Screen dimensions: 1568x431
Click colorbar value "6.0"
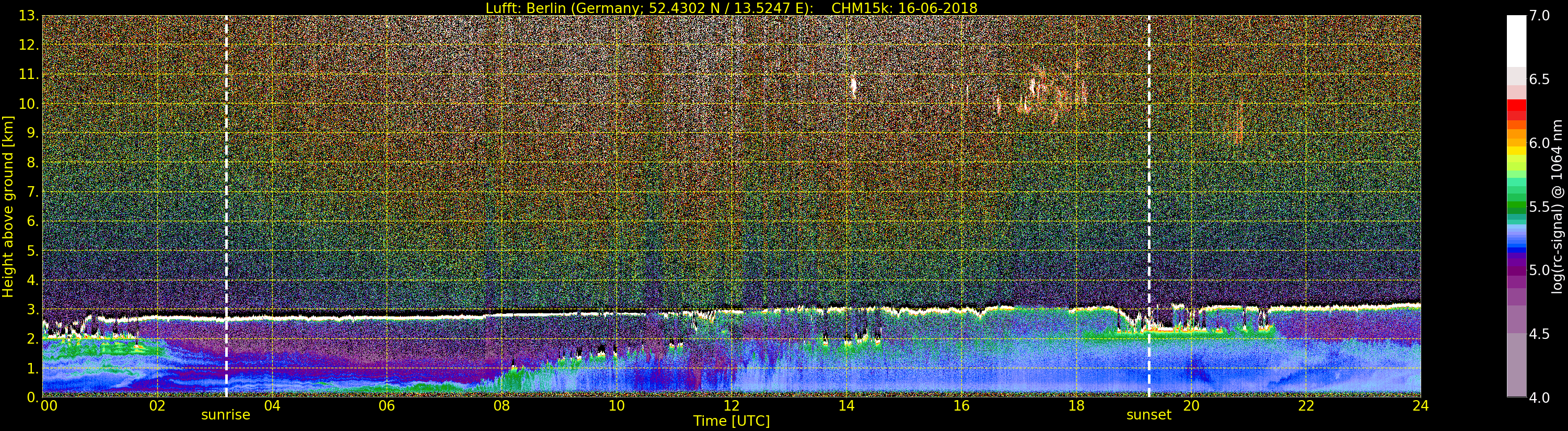click(x=1539, y=143)
